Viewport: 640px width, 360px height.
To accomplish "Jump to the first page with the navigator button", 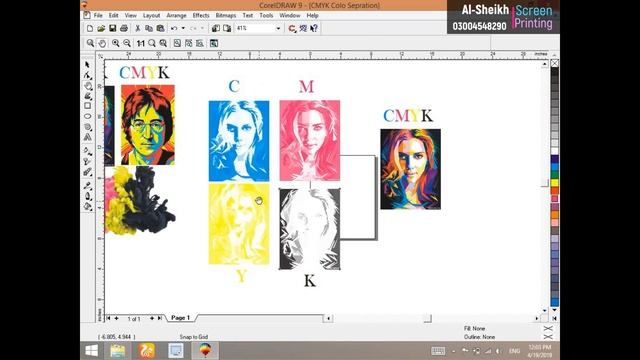I will [109, 318].
